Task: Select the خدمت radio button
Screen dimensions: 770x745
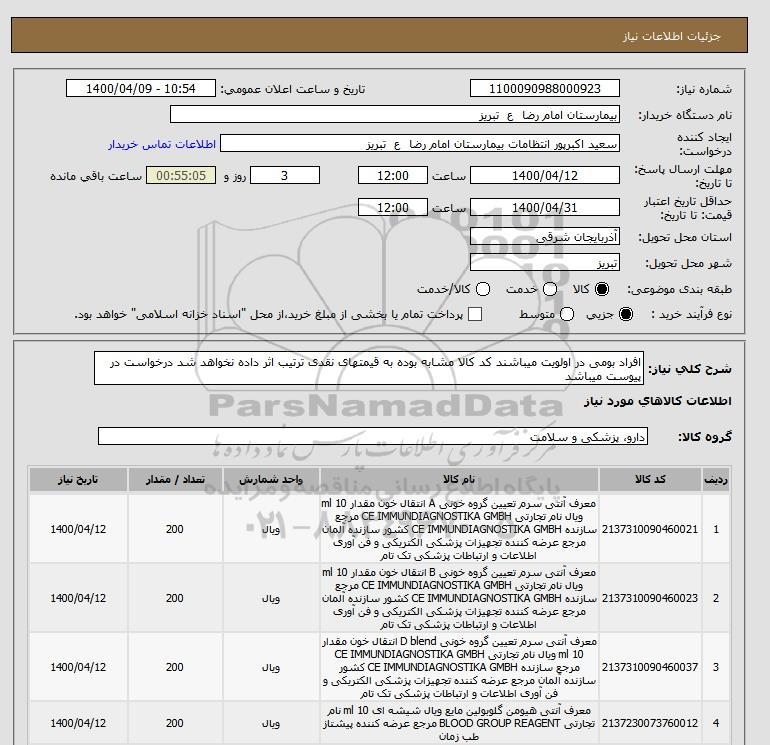Action: click(x=550, y=289)
